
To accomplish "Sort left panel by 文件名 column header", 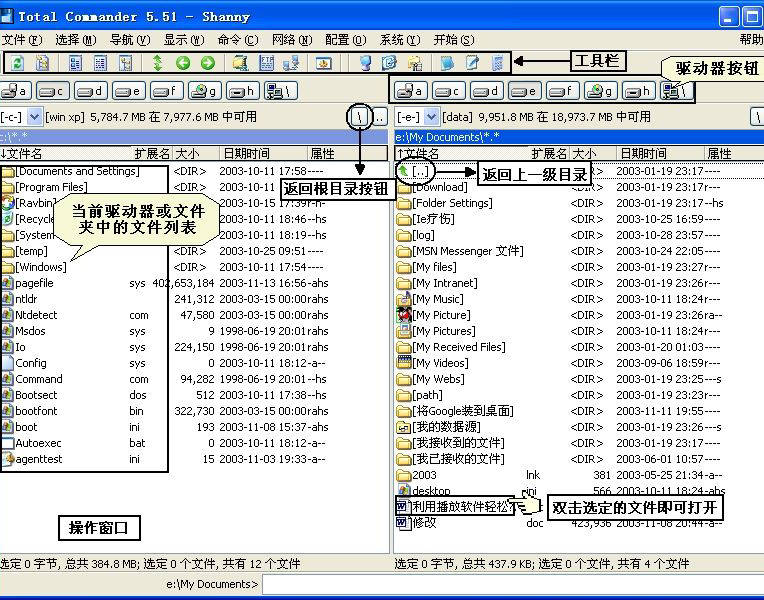I will click(30, 154).
